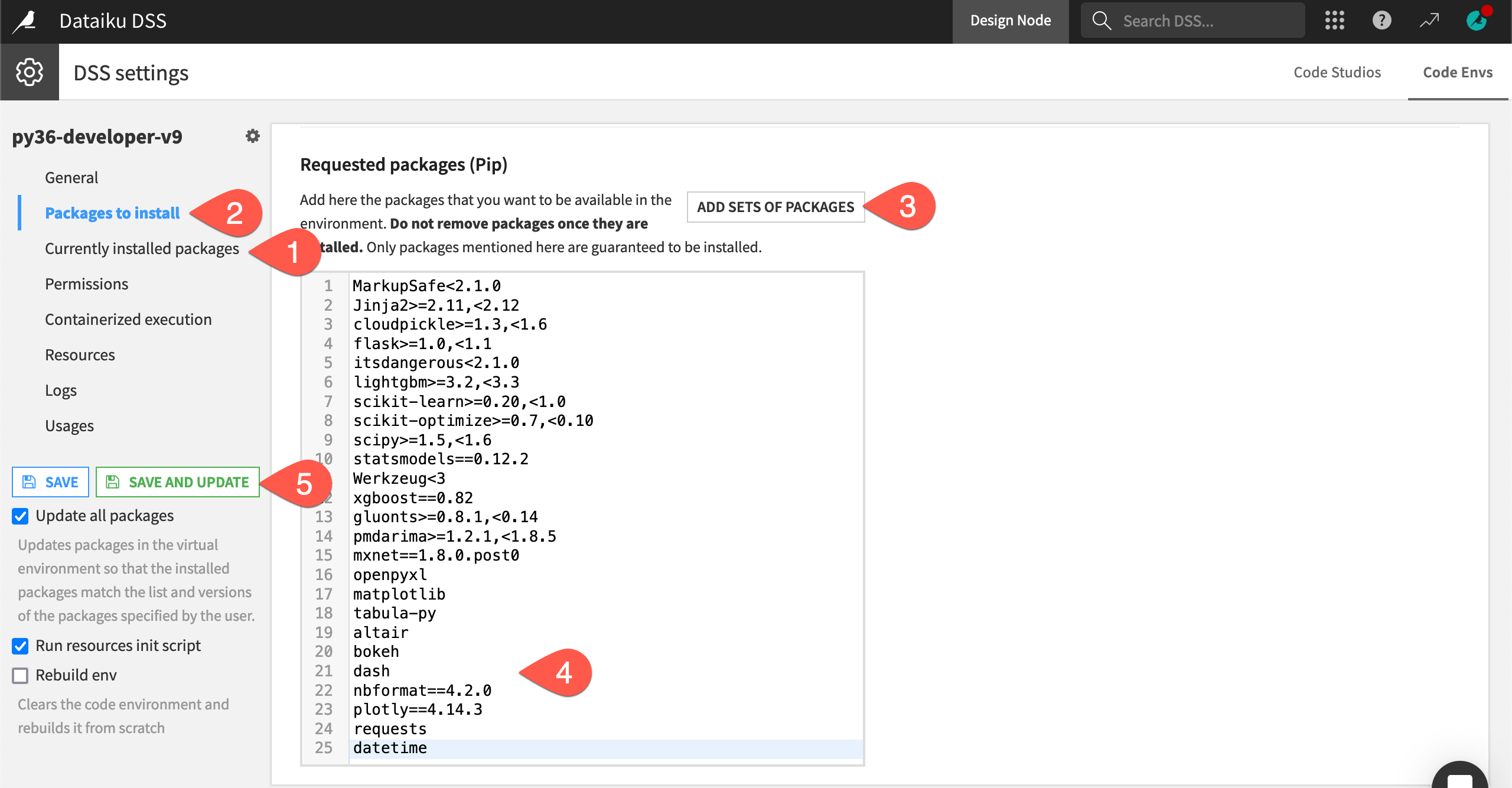Click the py36-developer-v9 environment name
Viewport: 1512px width, 788px height.
point(97,137)
